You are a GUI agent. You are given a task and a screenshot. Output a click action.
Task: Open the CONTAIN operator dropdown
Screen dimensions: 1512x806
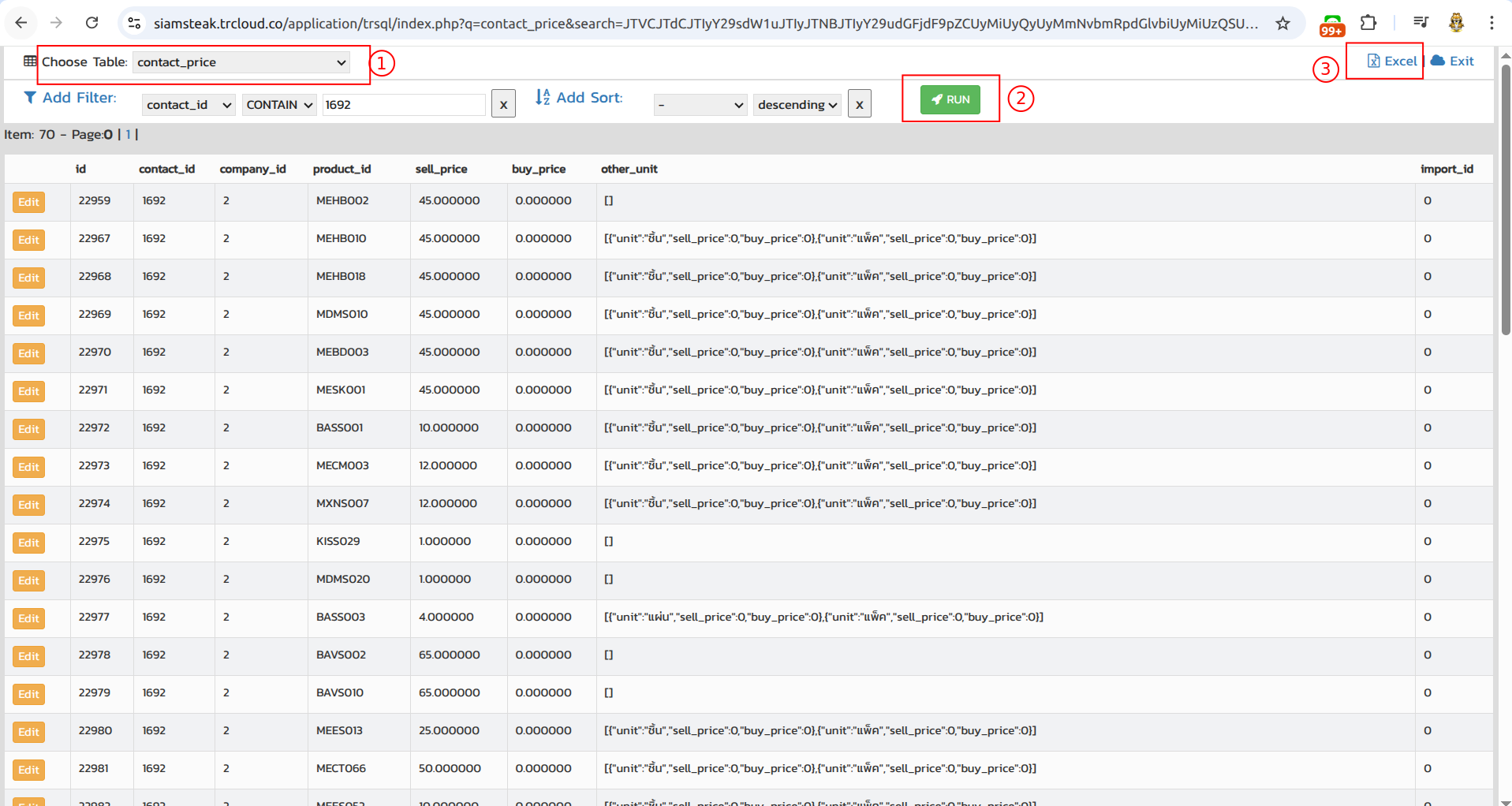point(279,105)
